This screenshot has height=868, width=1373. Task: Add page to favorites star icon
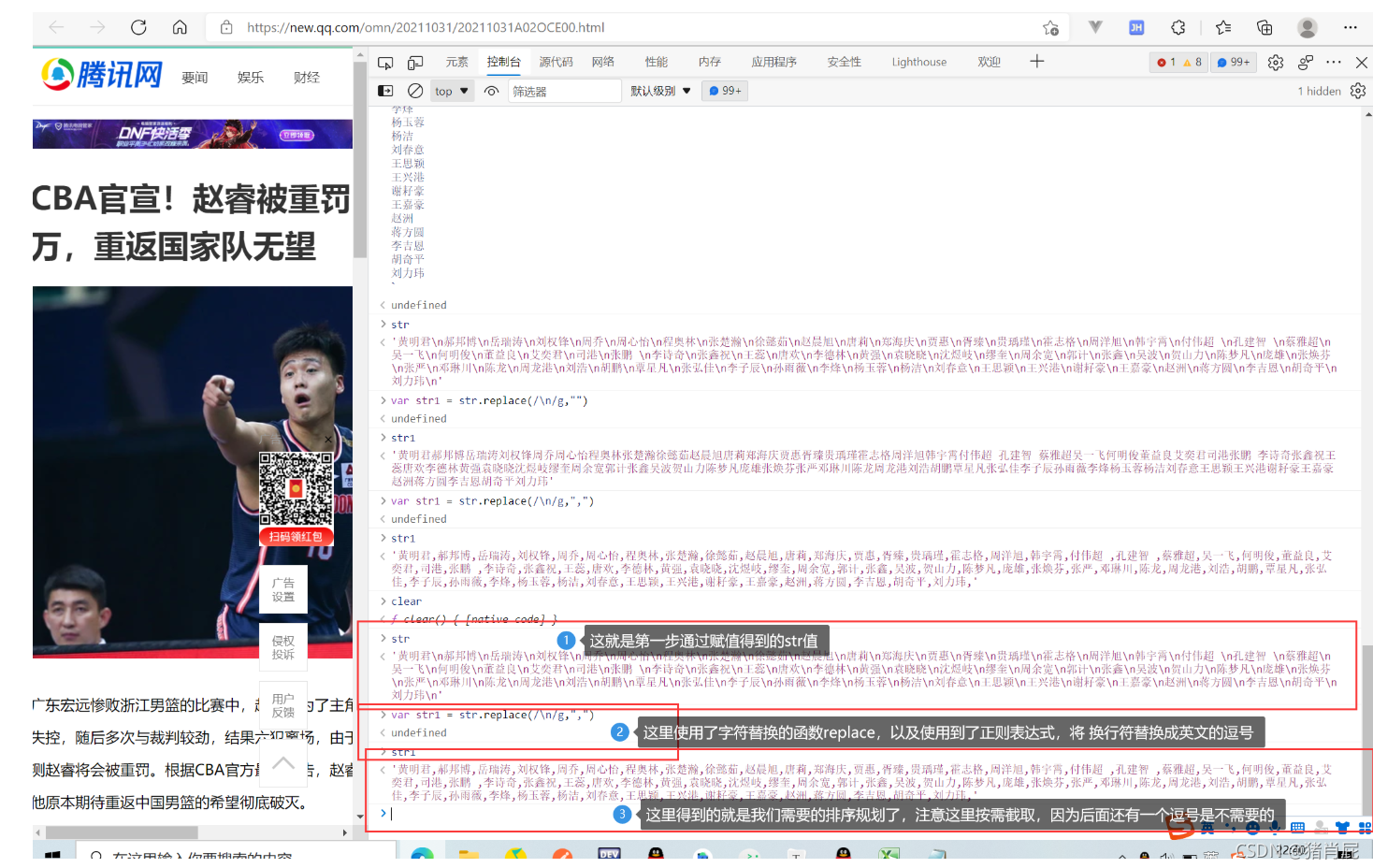(x=1050, y=27)
